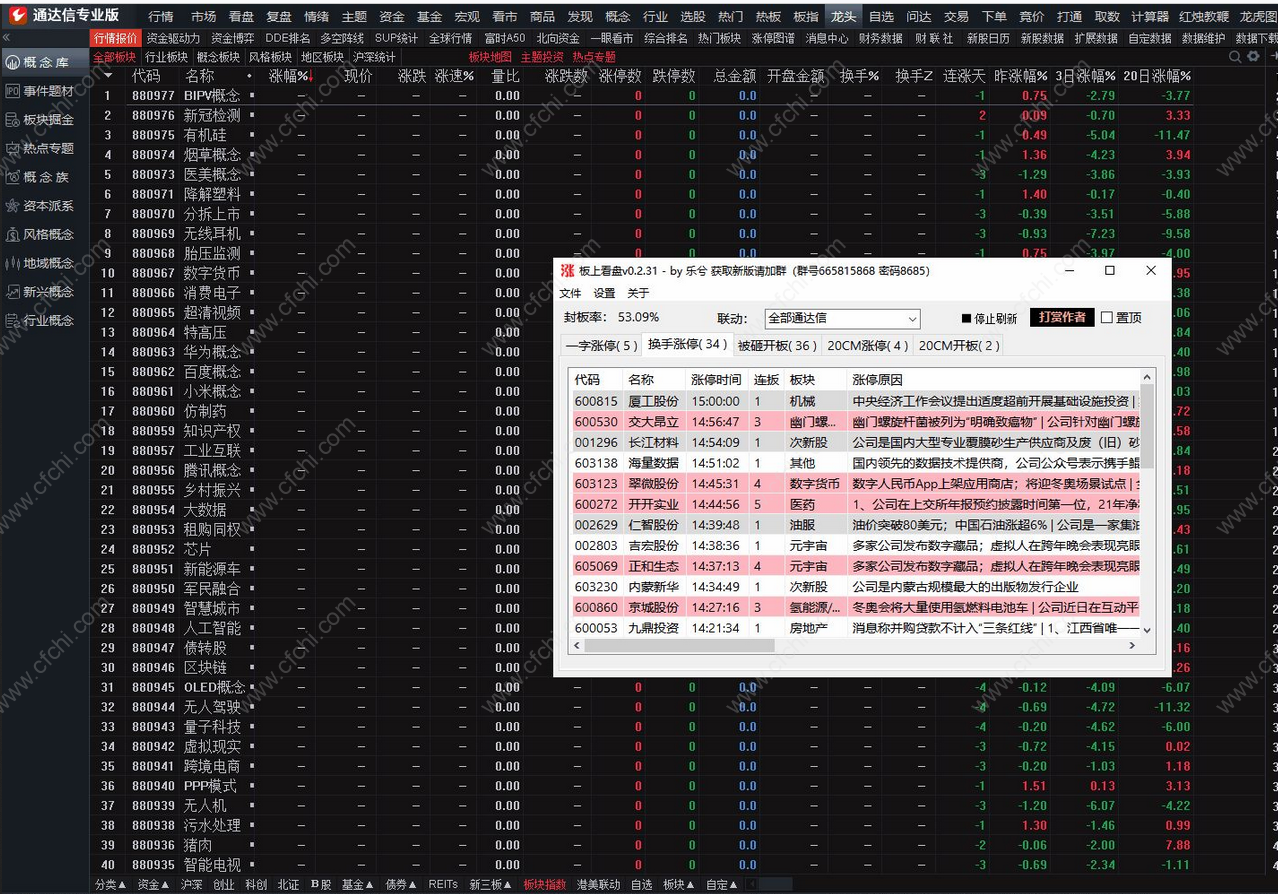
Task: Open 概念库 sidebar item icon
Action: coord(12,62)
